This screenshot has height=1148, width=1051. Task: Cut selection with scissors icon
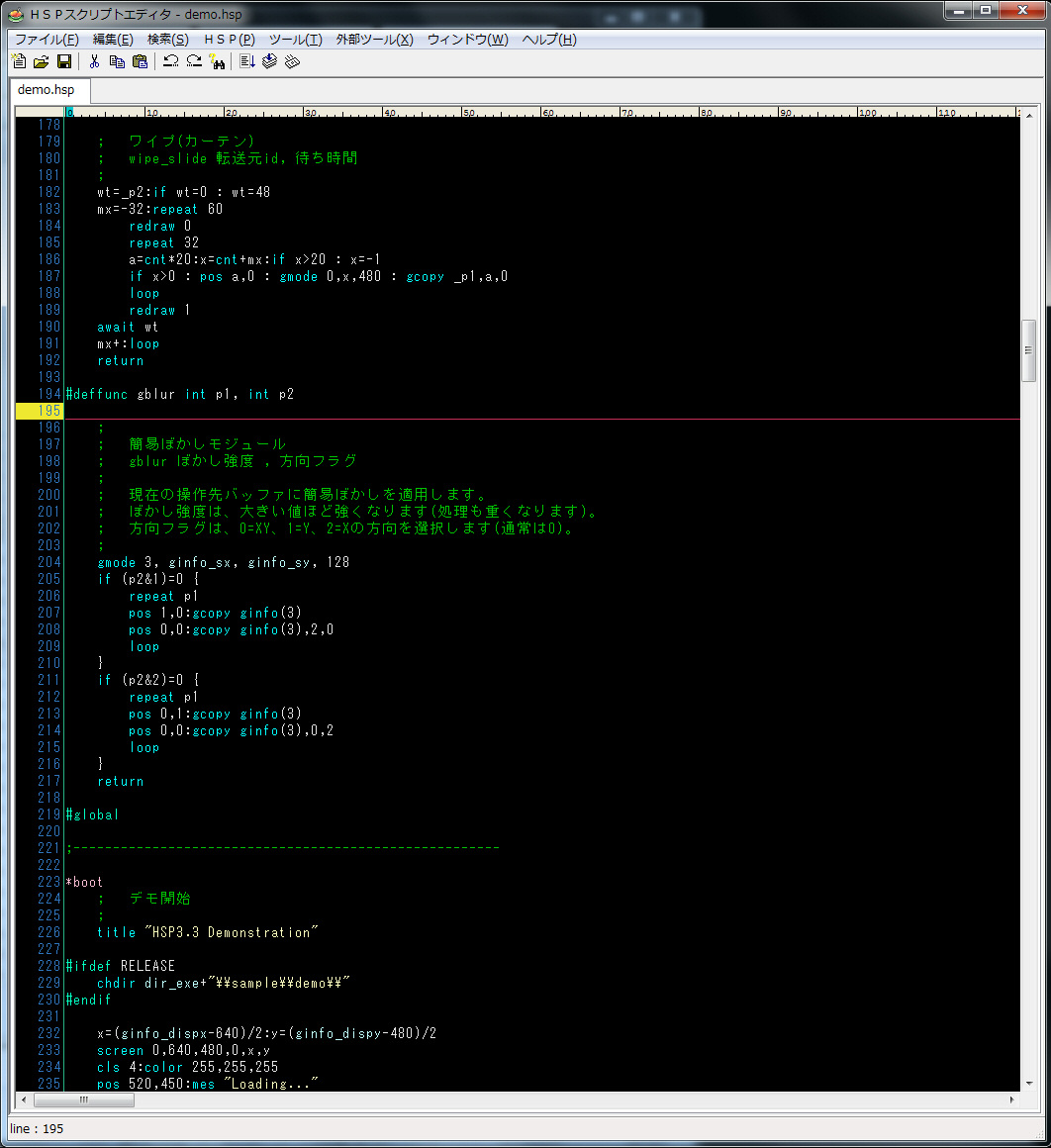click(x=94, y=61)
